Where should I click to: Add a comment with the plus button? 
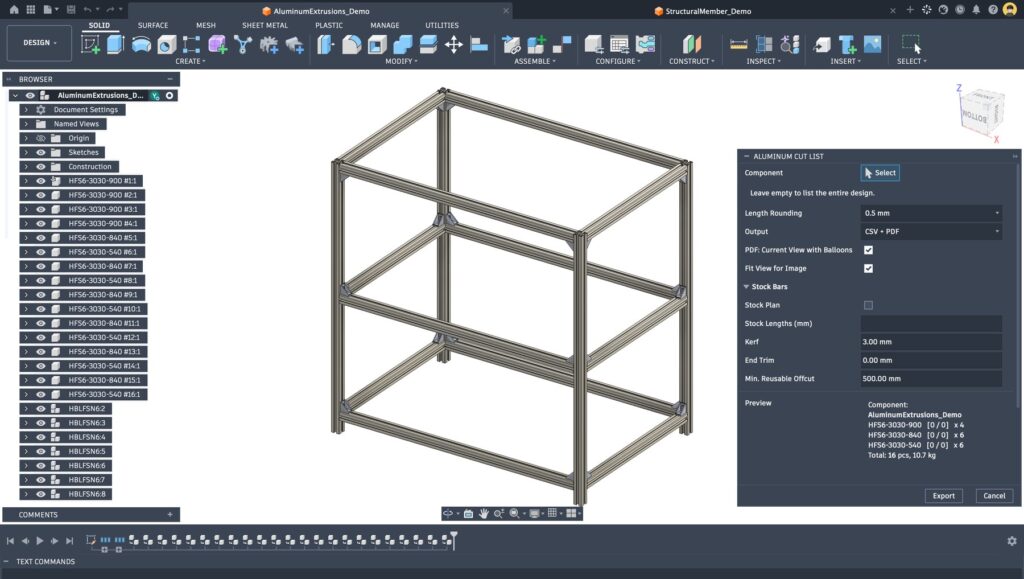pos(170,514)
